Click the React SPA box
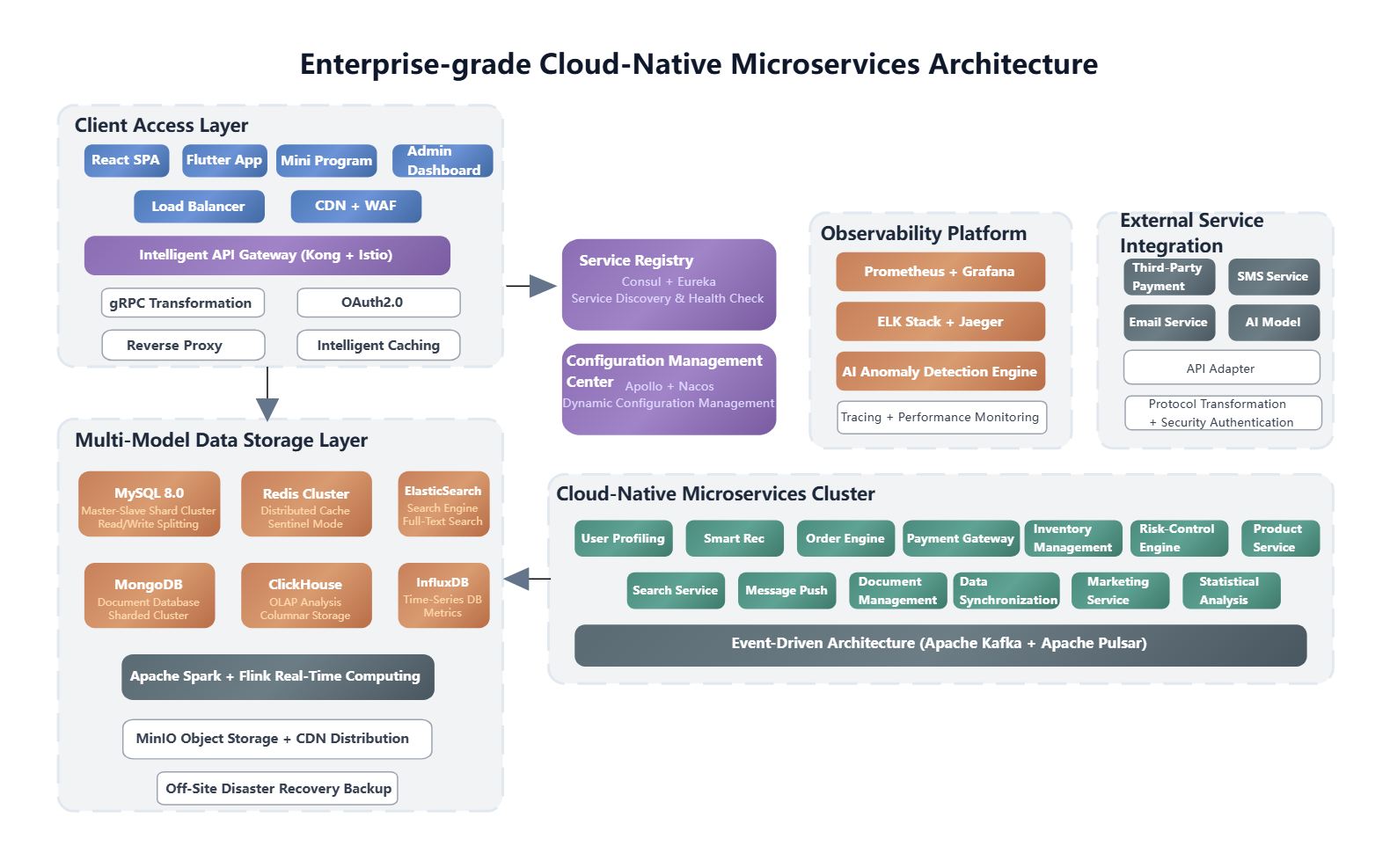Screen dimensions: 1390x868 pos(126,160)
